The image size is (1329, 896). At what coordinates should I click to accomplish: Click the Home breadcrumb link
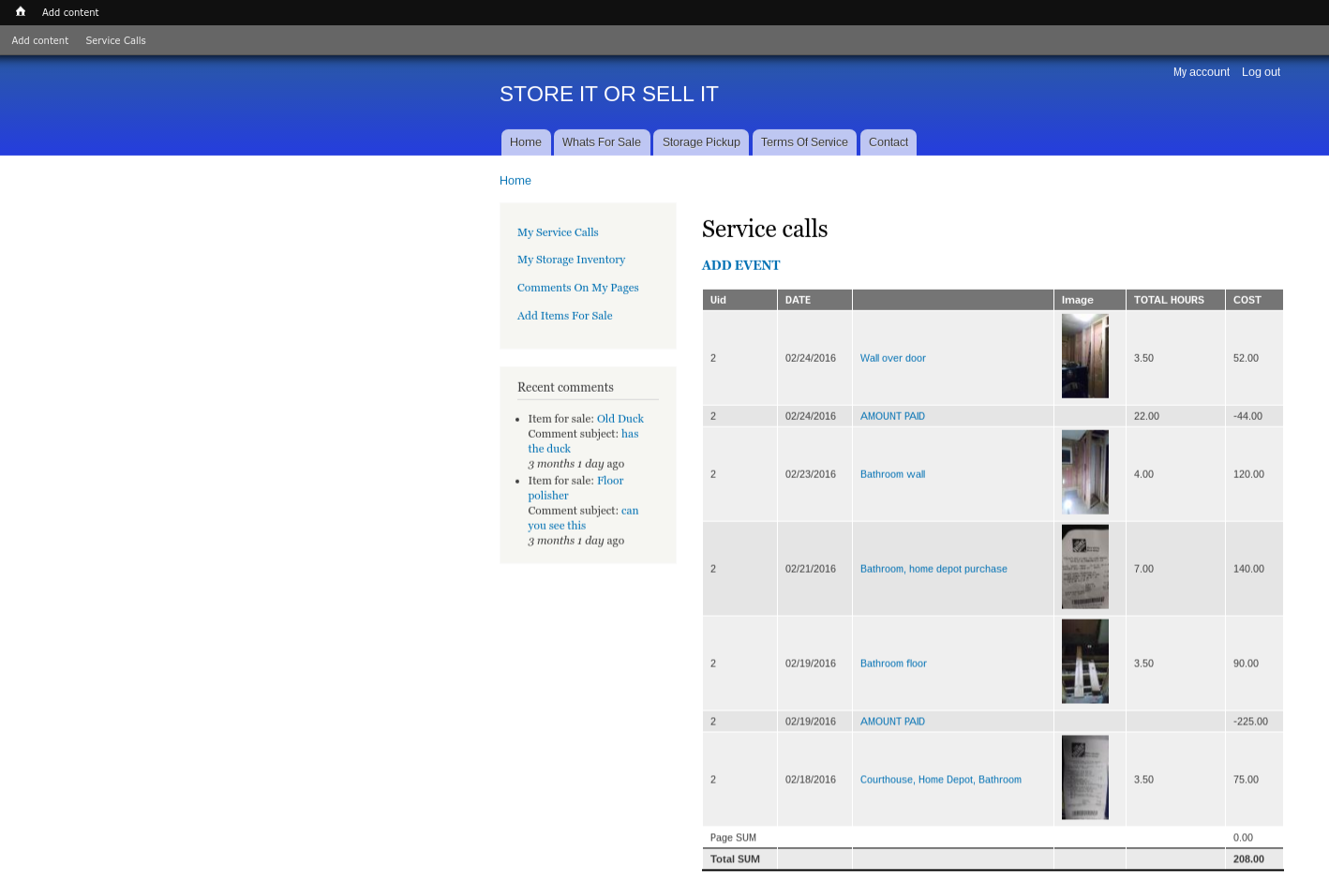click(x=515, y=181)
